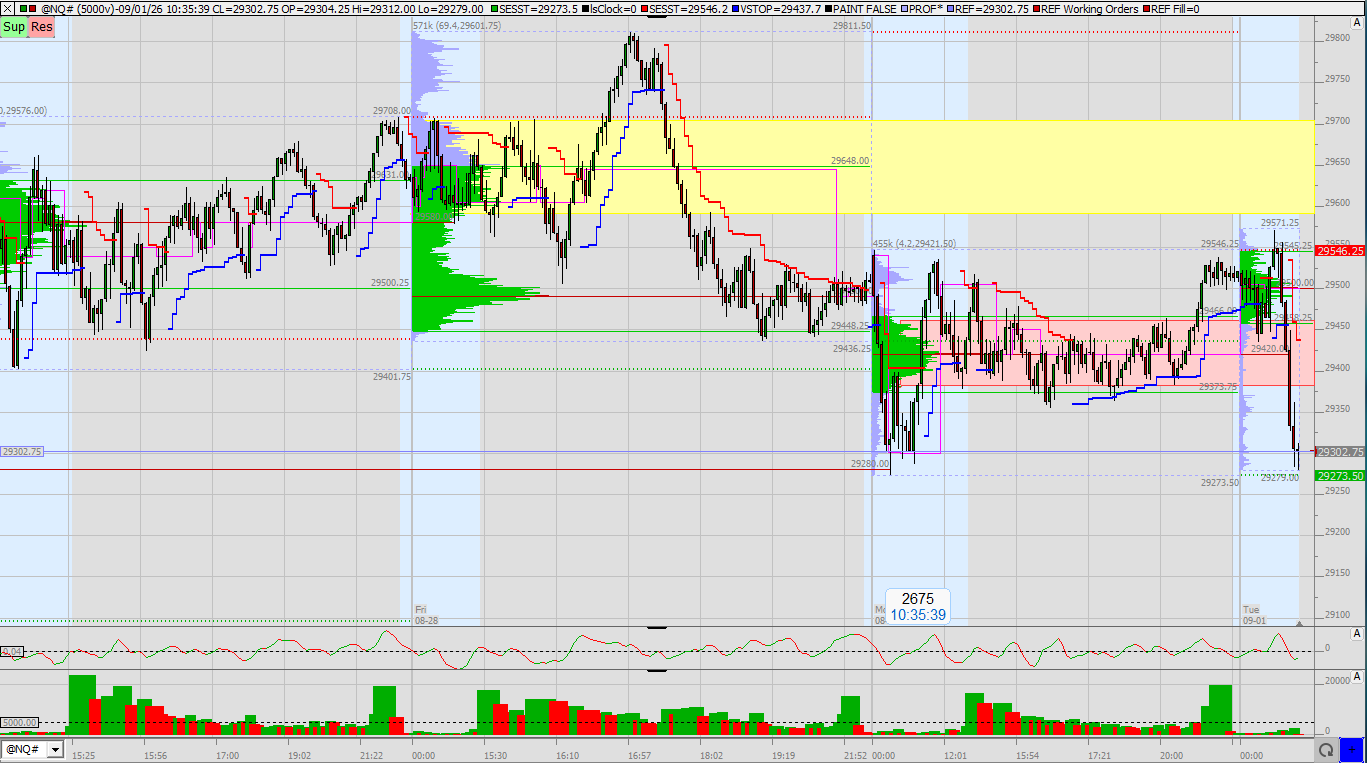Click the Tue 09-01 session date label

[x=1255, y=614]
